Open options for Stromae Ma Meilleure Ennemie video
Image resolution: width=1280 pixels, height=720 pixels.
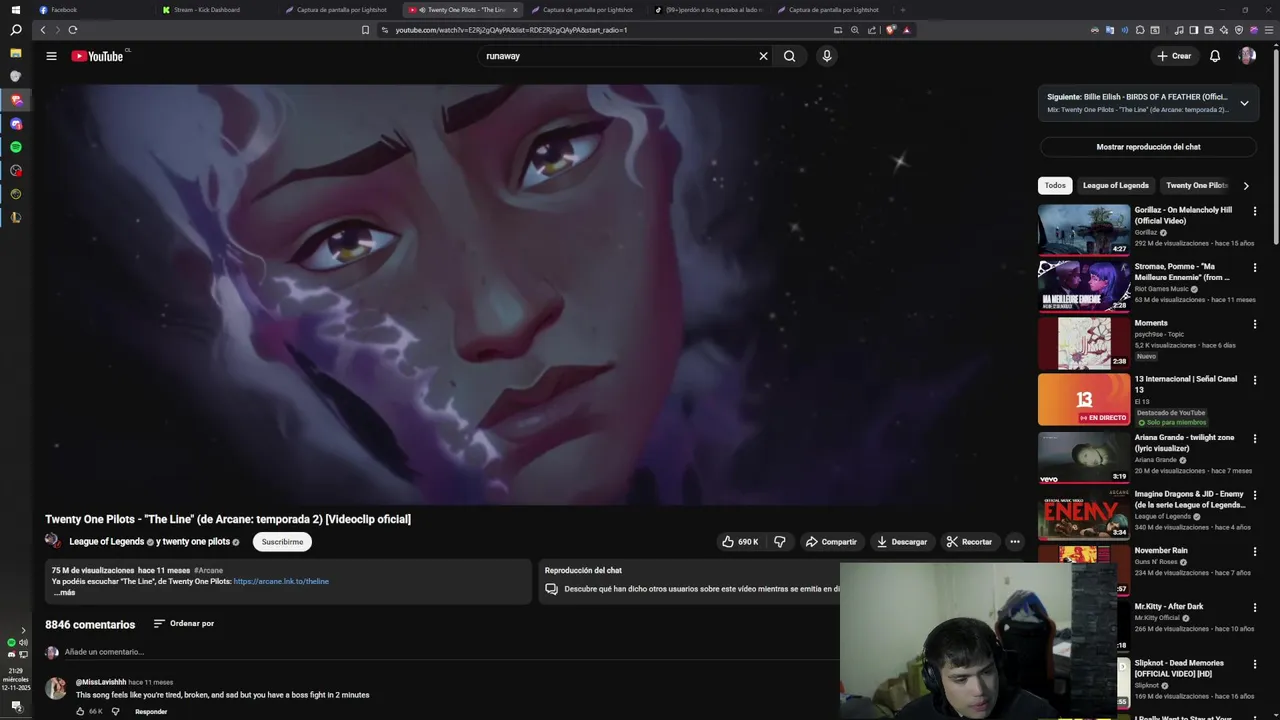(x=1255, y=268)
